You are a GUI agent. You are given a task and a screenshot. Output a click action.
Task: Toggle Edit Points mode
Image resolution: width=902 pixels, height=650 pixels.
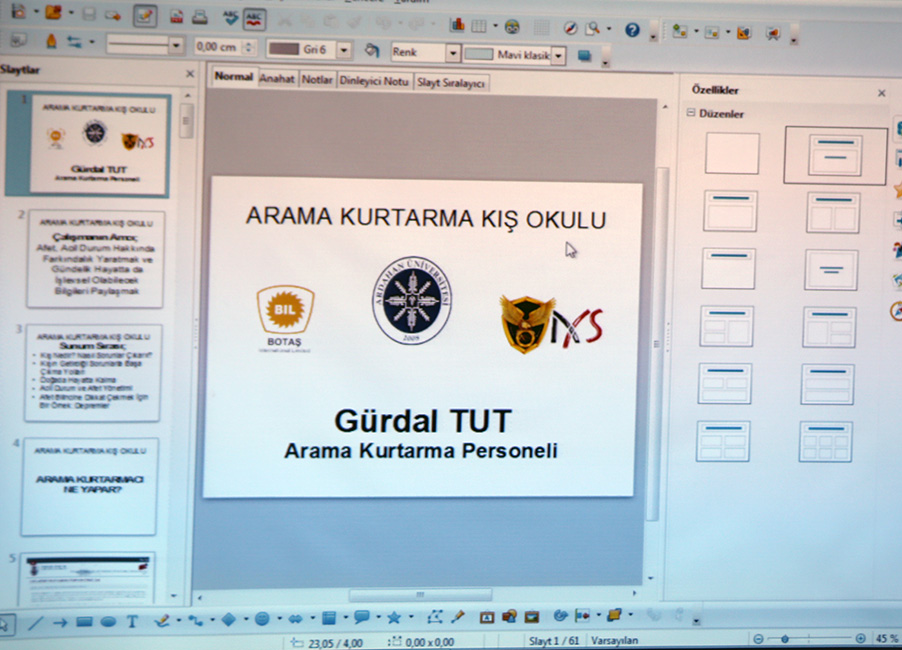(x=434, y=617)
